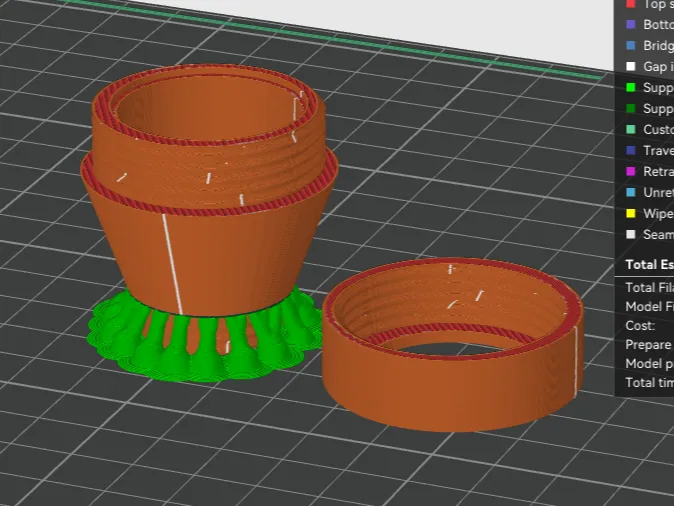Click the "Total Fila" filament row
The width and height of the screenshot is (674, 506).
click(649, 287)
